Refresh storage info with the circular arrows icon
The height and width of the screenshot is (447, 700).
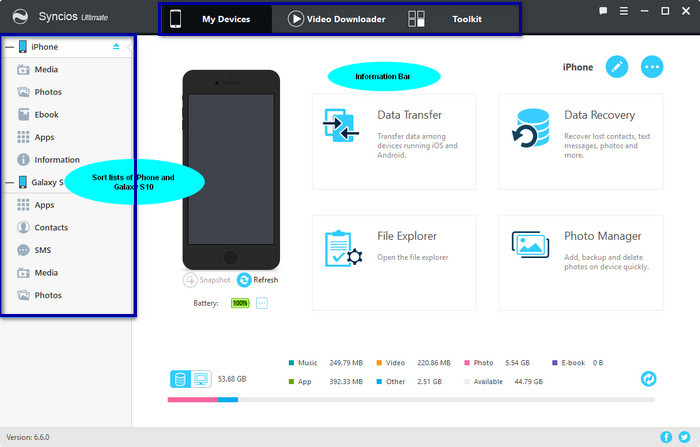pyautogui.click(x=648, y=379)
